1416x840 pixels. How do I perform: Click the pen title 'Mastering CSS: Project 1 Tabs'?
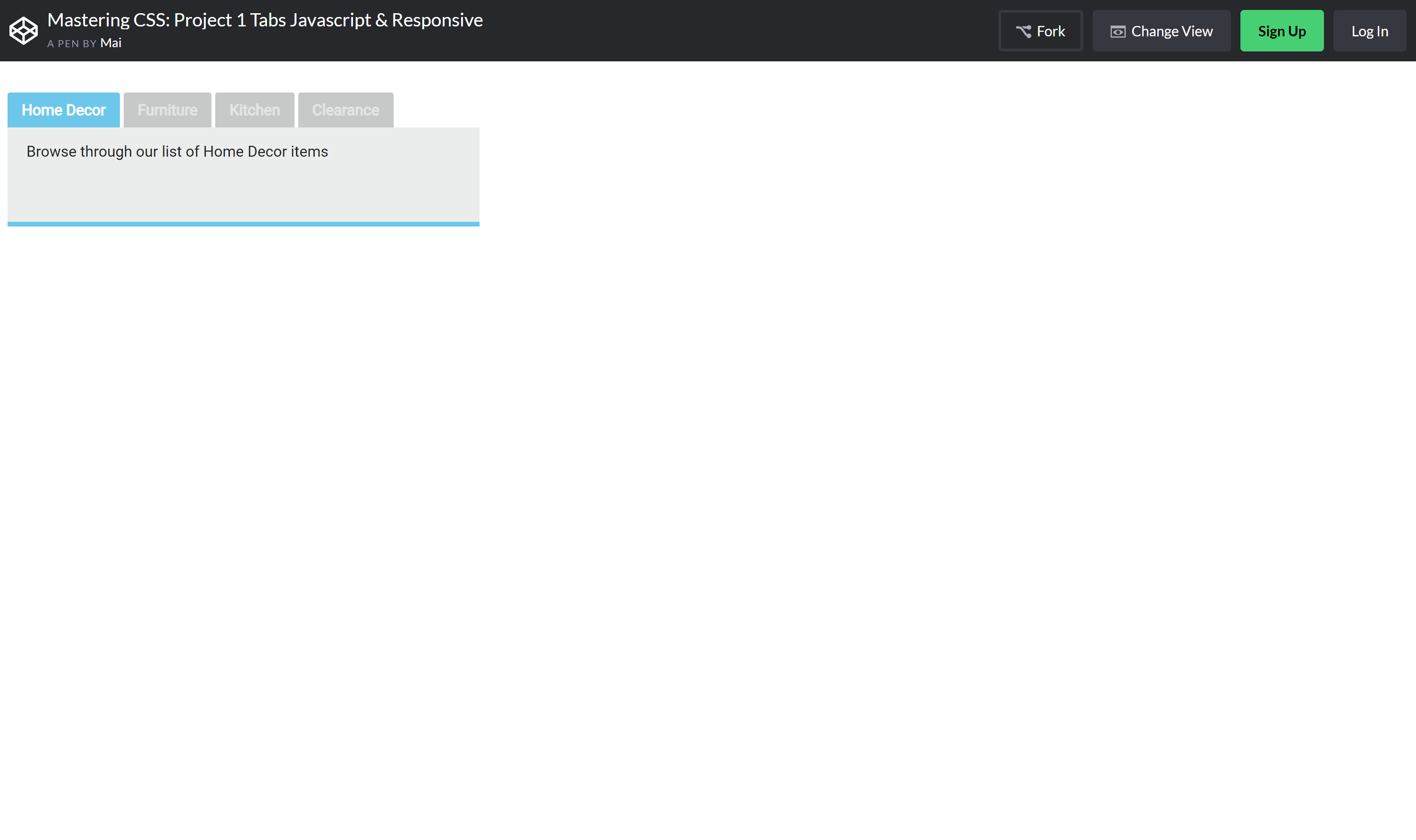(x=265, y=20)
